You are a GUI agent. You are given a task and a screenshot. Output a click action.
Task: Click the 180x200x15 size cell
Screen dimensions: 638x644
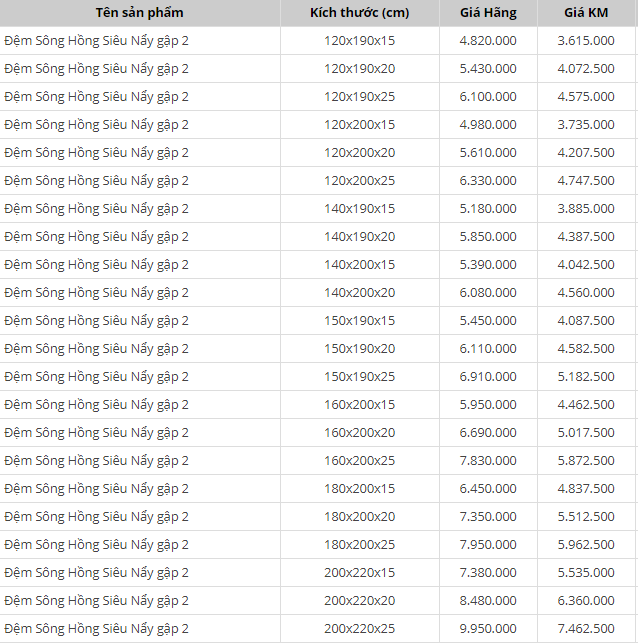(359, 489)
